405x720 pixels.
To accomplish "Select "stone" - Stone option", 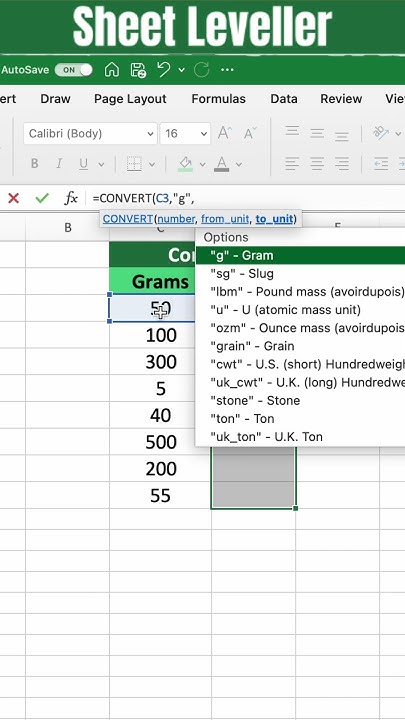I will (x=300, y=400).
